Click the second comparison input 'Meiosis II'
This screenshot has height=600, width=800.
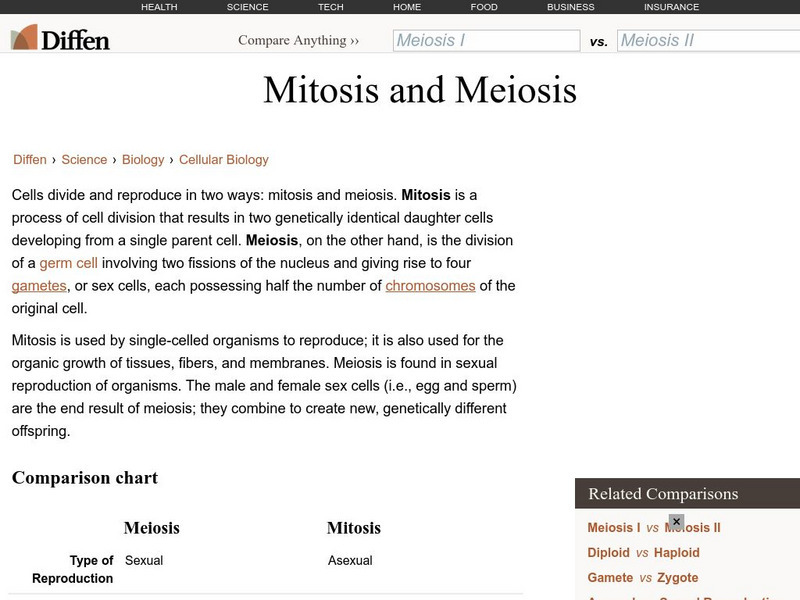(708, 41)
